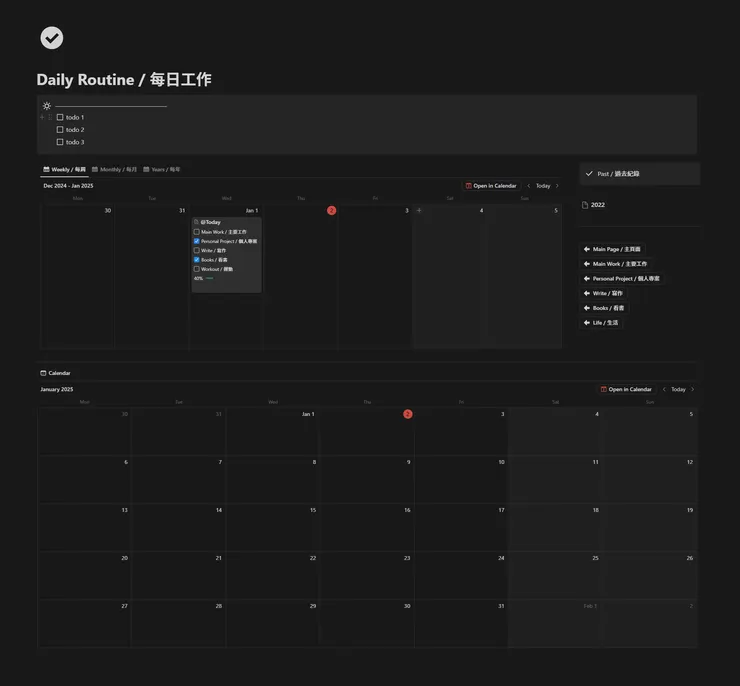Open the Write / 寫作 sidebar link
Image resolution: width=740 pixels, height=686 pixels.
click(604, 293)
